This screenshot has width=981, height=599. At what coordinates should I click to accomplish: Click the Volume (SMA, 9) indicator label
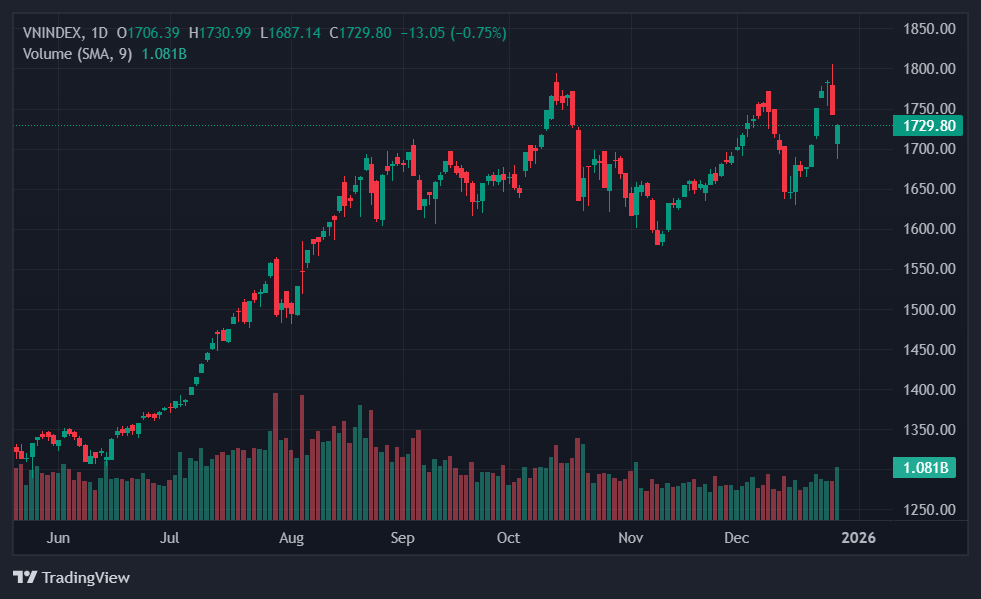(78, 53)
